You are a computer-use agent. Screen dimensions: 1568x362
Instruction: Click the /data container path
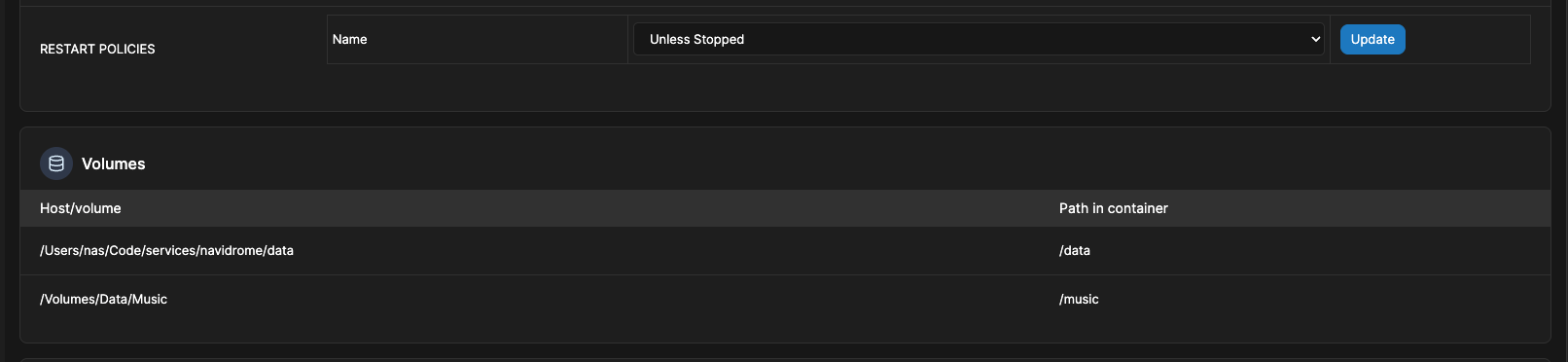[x=1075, y=250]
